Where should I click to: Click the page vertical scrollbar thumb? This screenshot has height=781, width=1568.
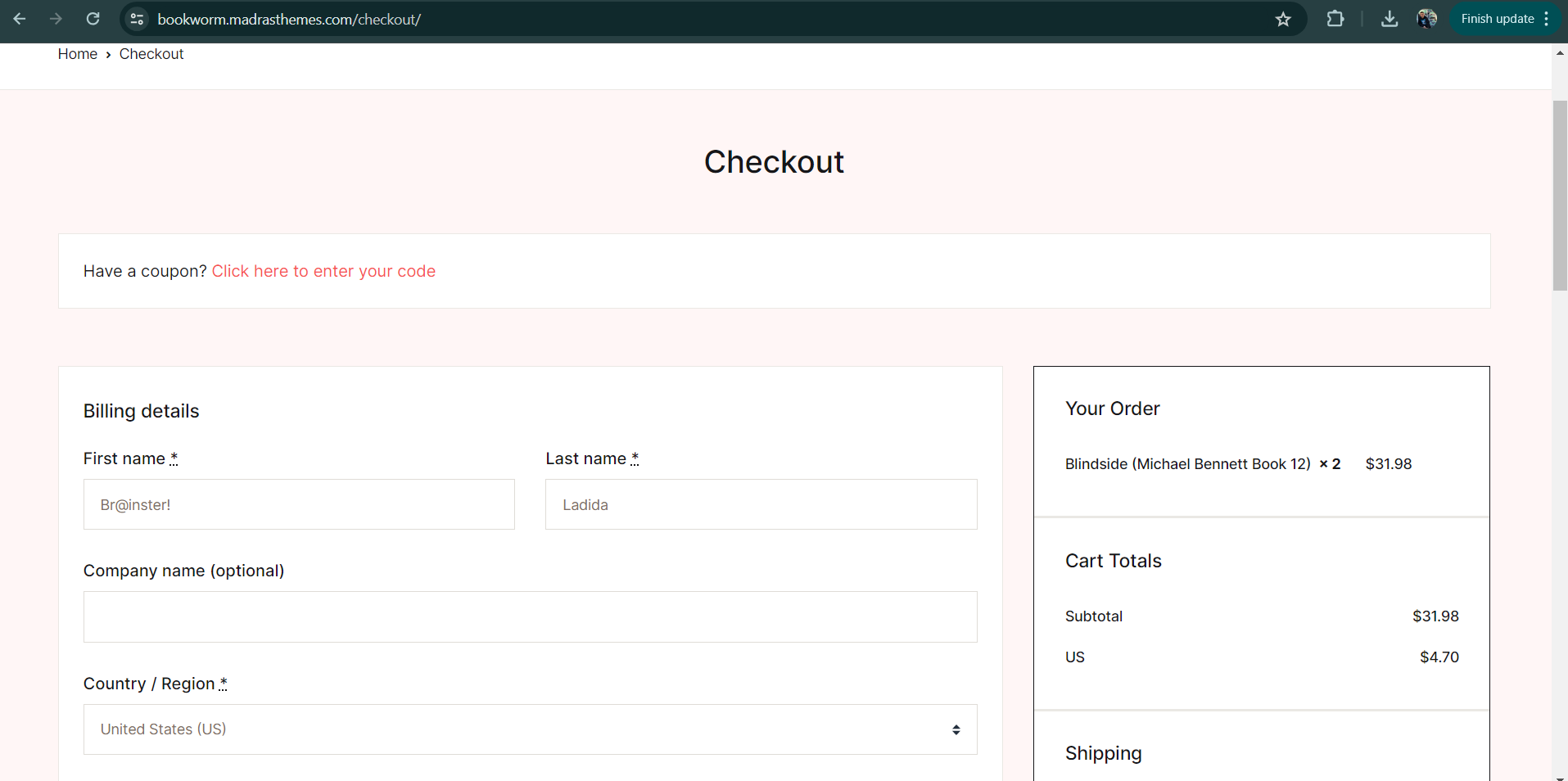1560,195
